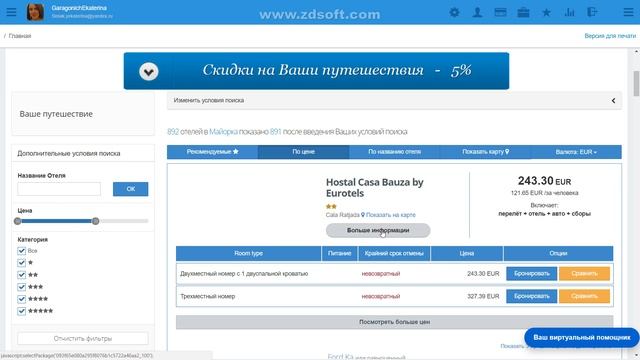Sort by По названию отеля tab
640x360 pixels.
tap(394, 152)
